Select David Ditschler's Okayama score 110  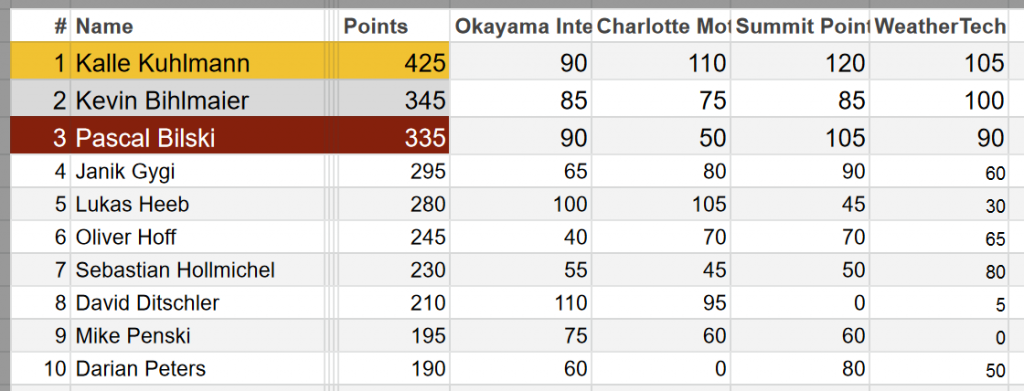click(520, 302)
